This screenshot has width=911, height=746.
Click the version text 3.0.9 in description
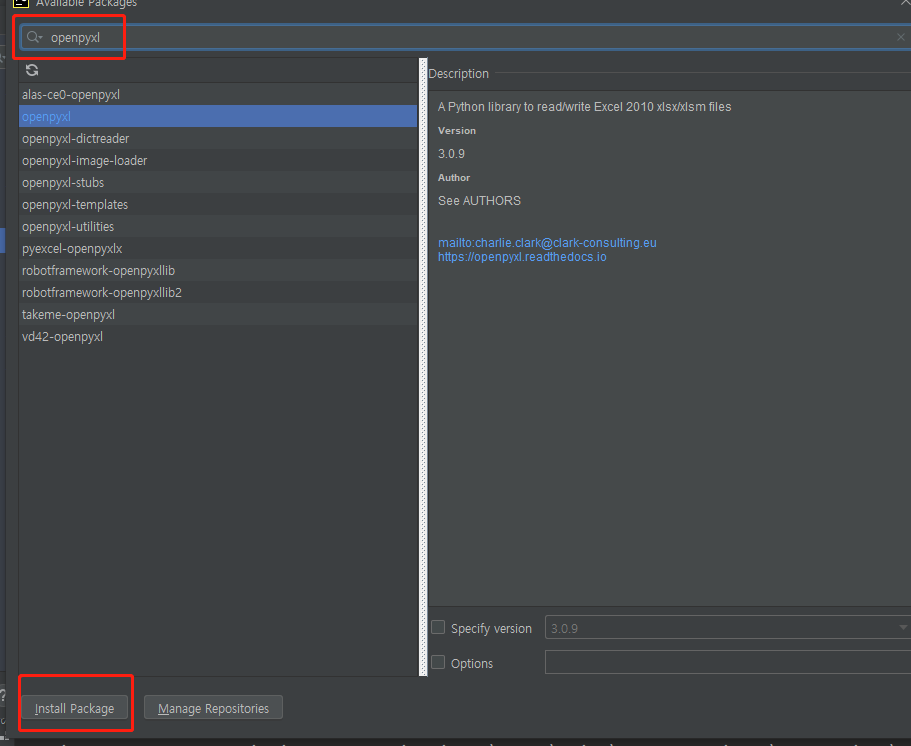(451, 154)
